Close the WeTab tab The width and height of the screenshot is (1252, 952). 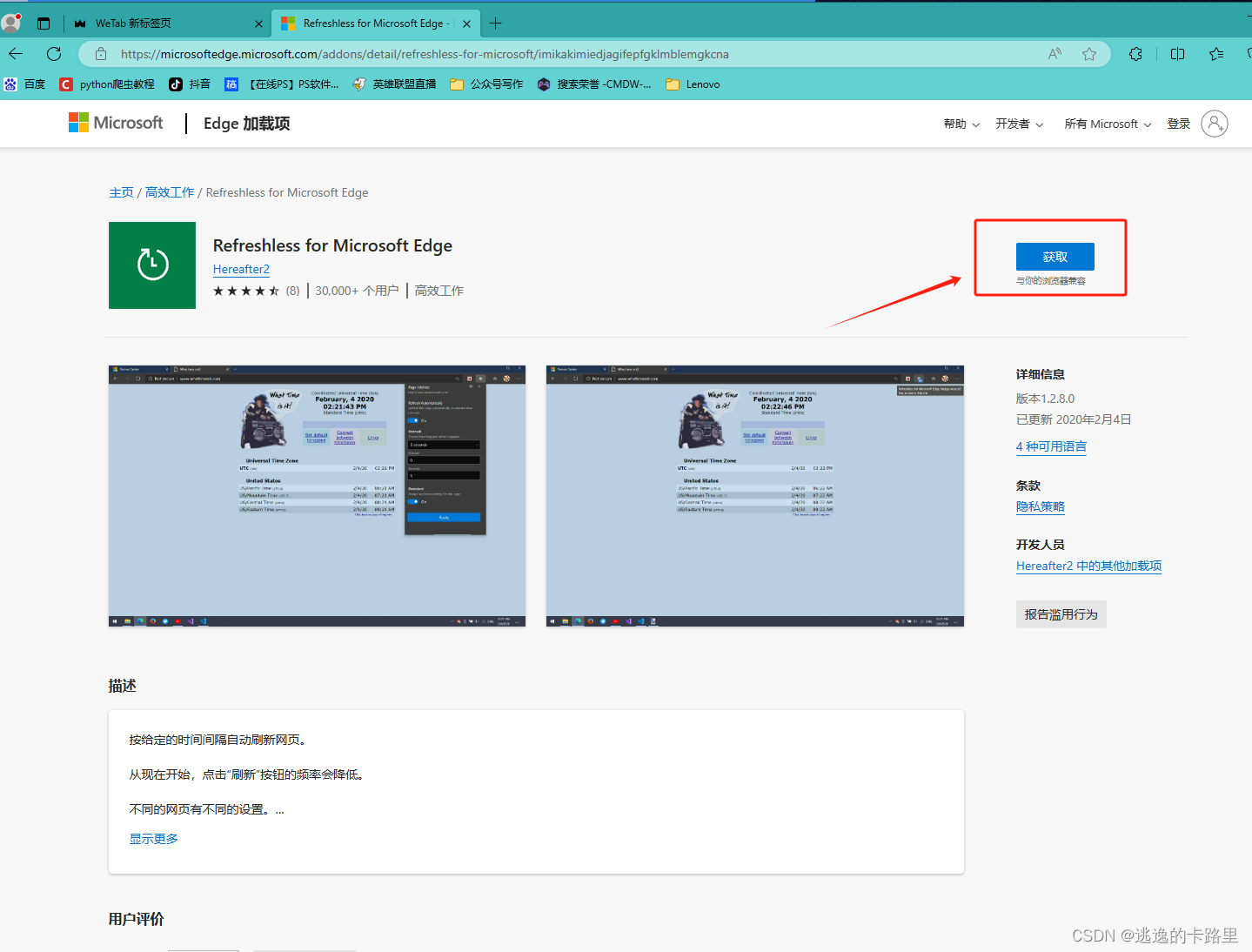(x=258, y=23)
